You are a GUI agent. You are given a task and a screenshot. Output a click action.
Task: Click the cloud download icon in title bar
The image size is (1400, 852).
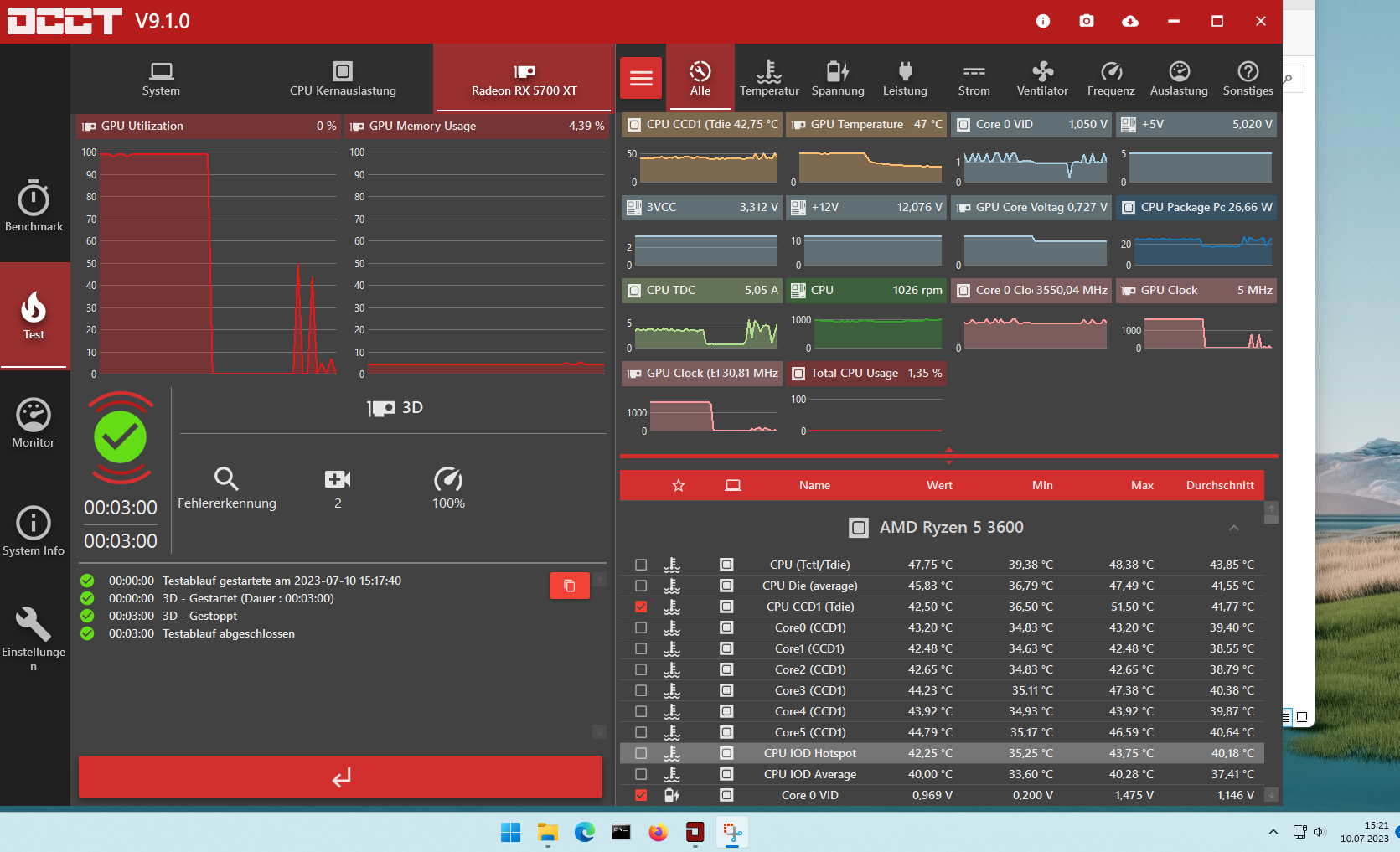(x=1130, y=21)
